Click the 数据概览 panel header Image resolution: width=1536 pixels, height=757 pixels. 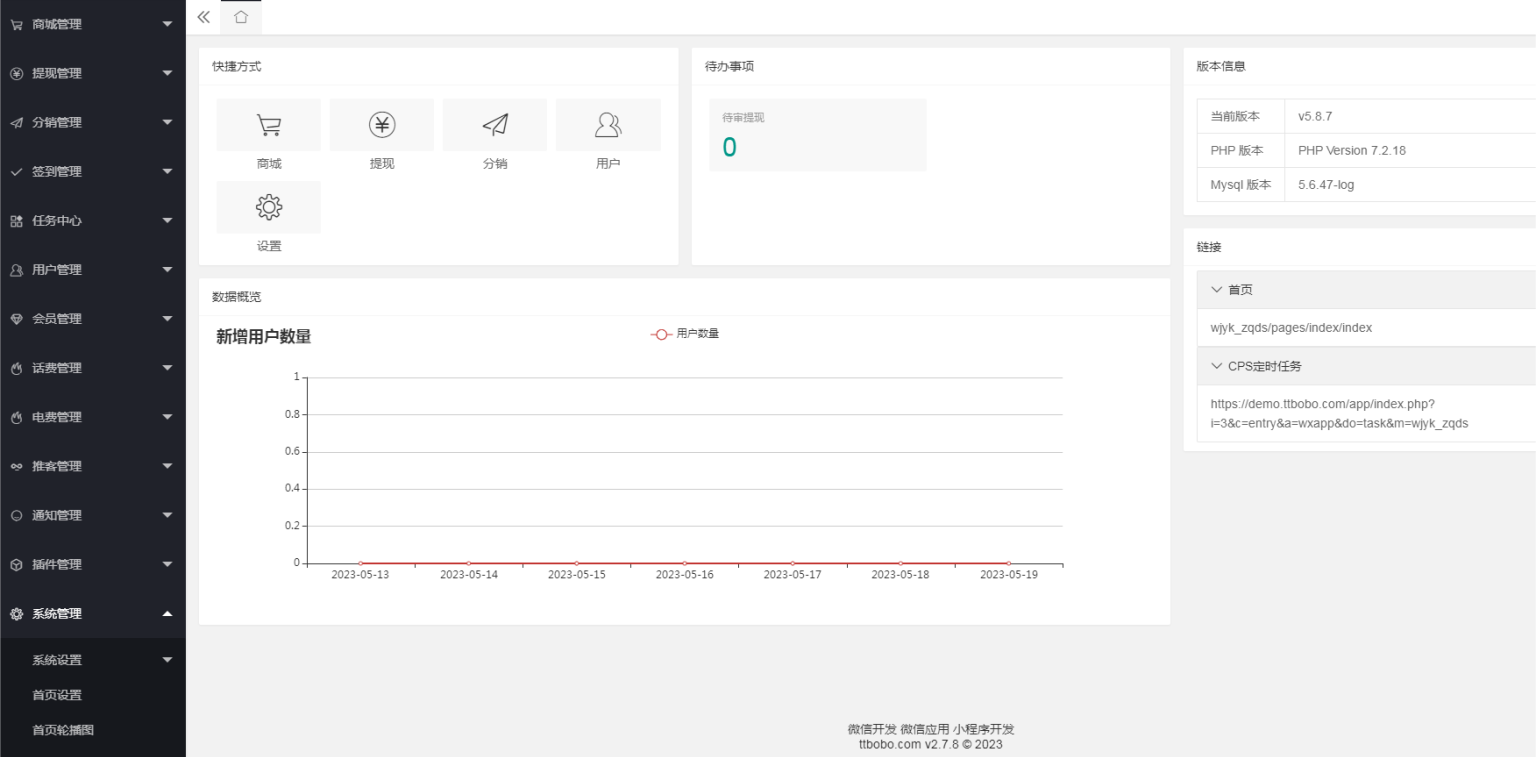tap(237, 297)
